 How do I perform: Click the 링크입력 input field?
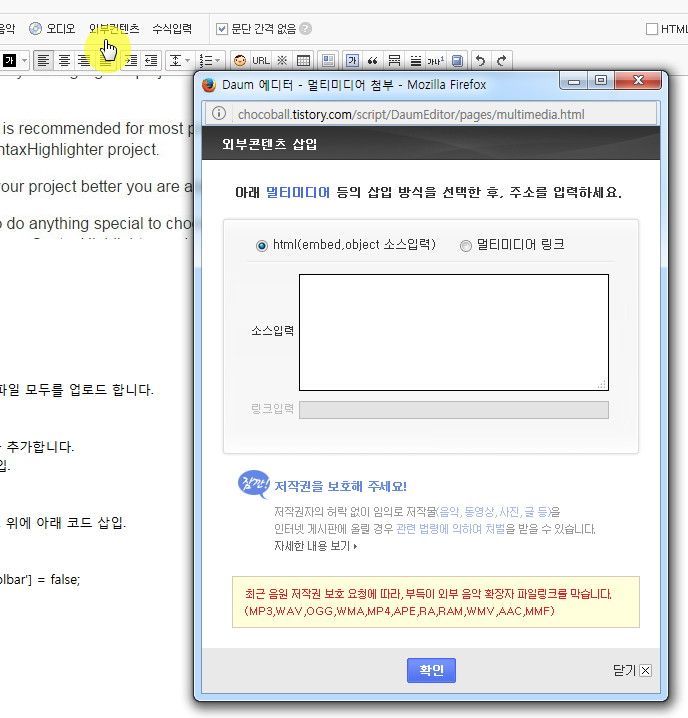454,410
